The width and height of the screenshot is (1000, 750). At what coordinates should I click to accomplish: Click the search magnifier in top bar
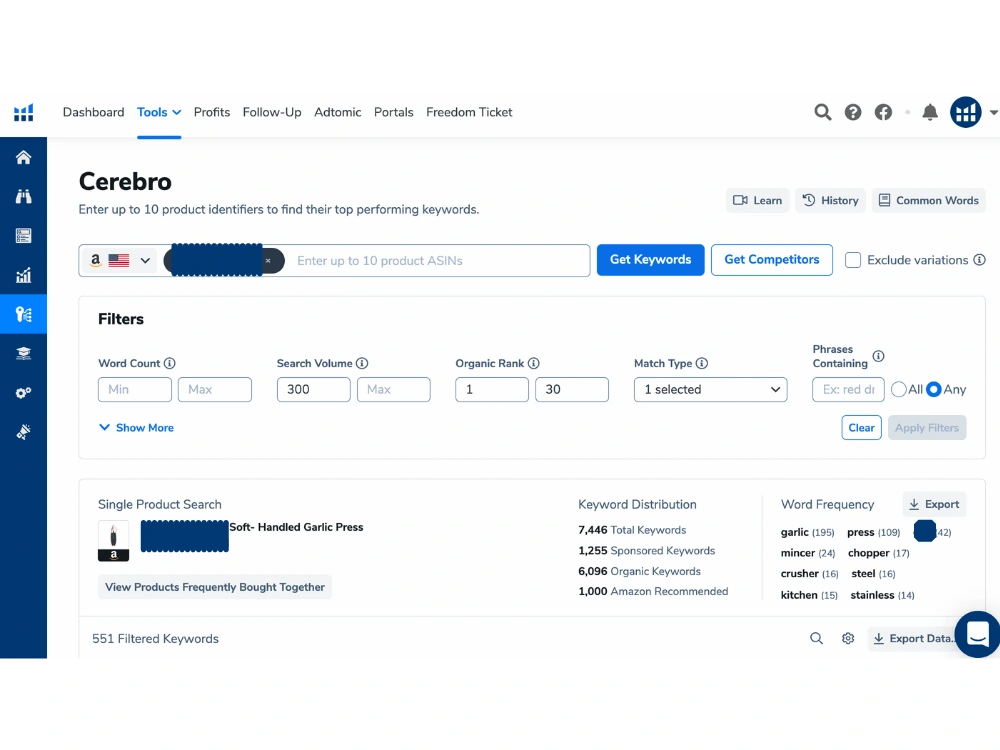point(823,112)
